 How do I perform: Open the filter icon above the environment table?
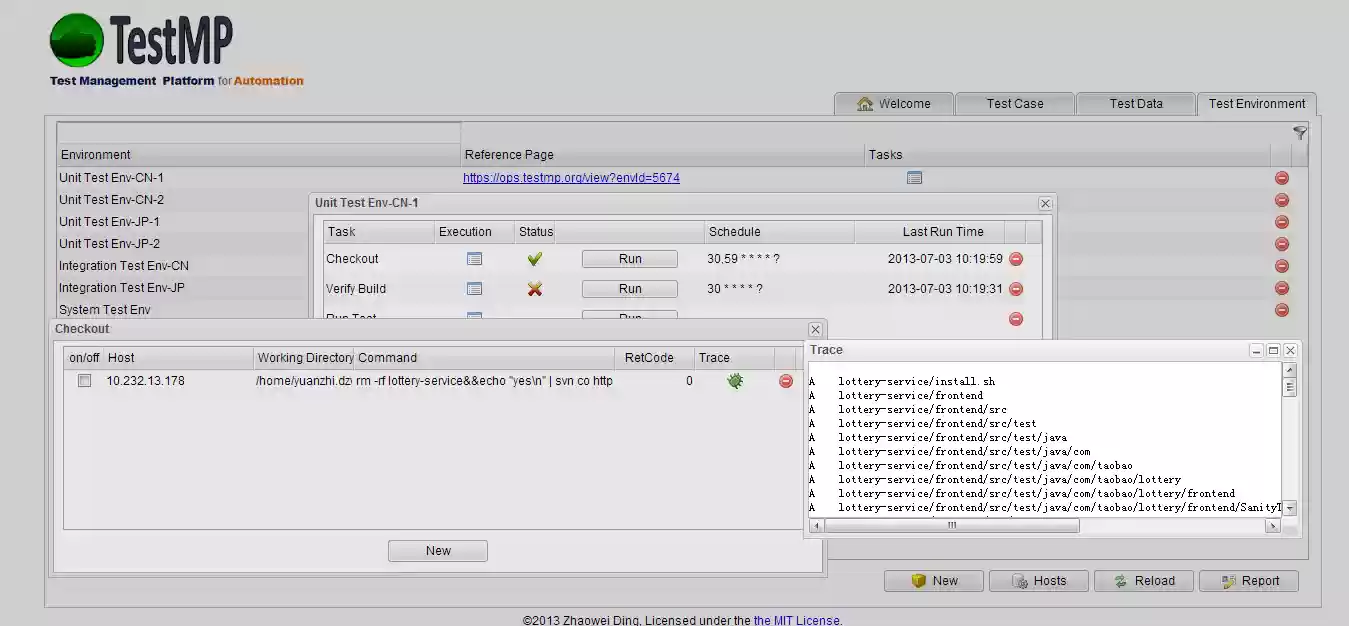click(1299, 131)
